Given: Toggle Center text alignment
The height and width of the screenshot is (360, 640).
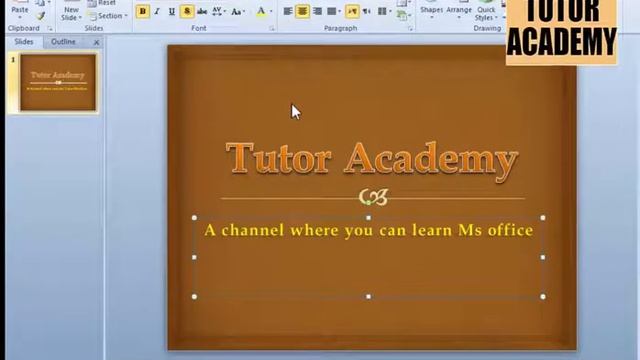Looking at the screenshot, I should click(x=302, y=11).
